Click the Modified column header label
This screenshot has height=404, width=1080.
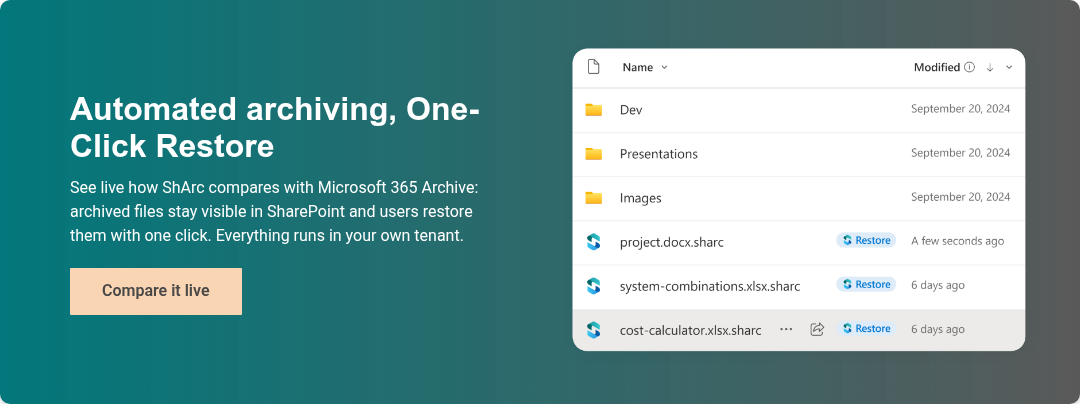[937, 67]
